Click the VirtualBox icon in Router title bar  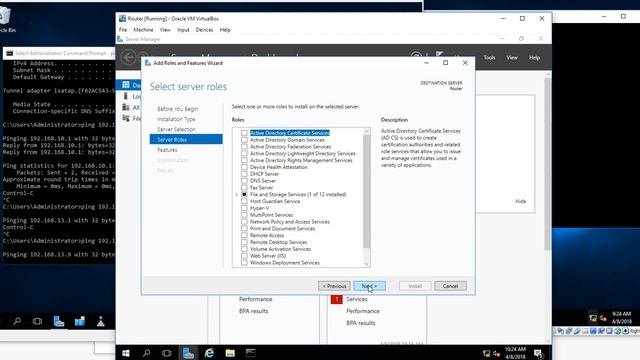click(x=122, y=18)
